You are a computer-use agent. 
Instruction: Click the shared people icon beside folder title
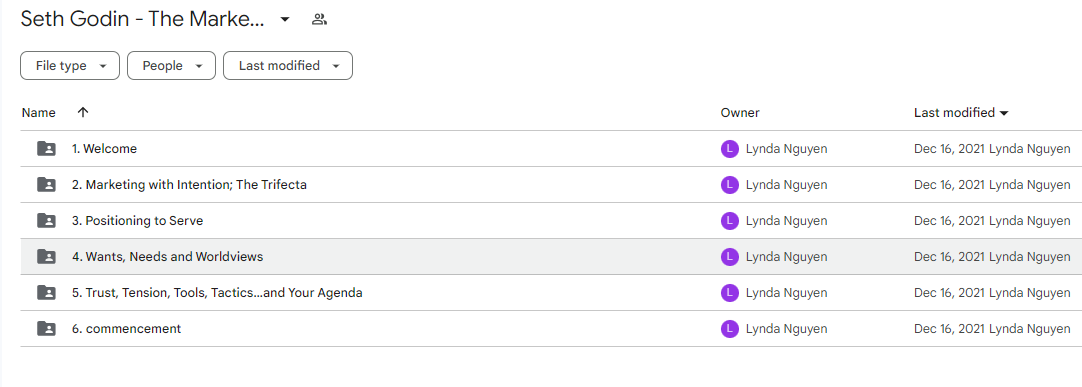319,19
